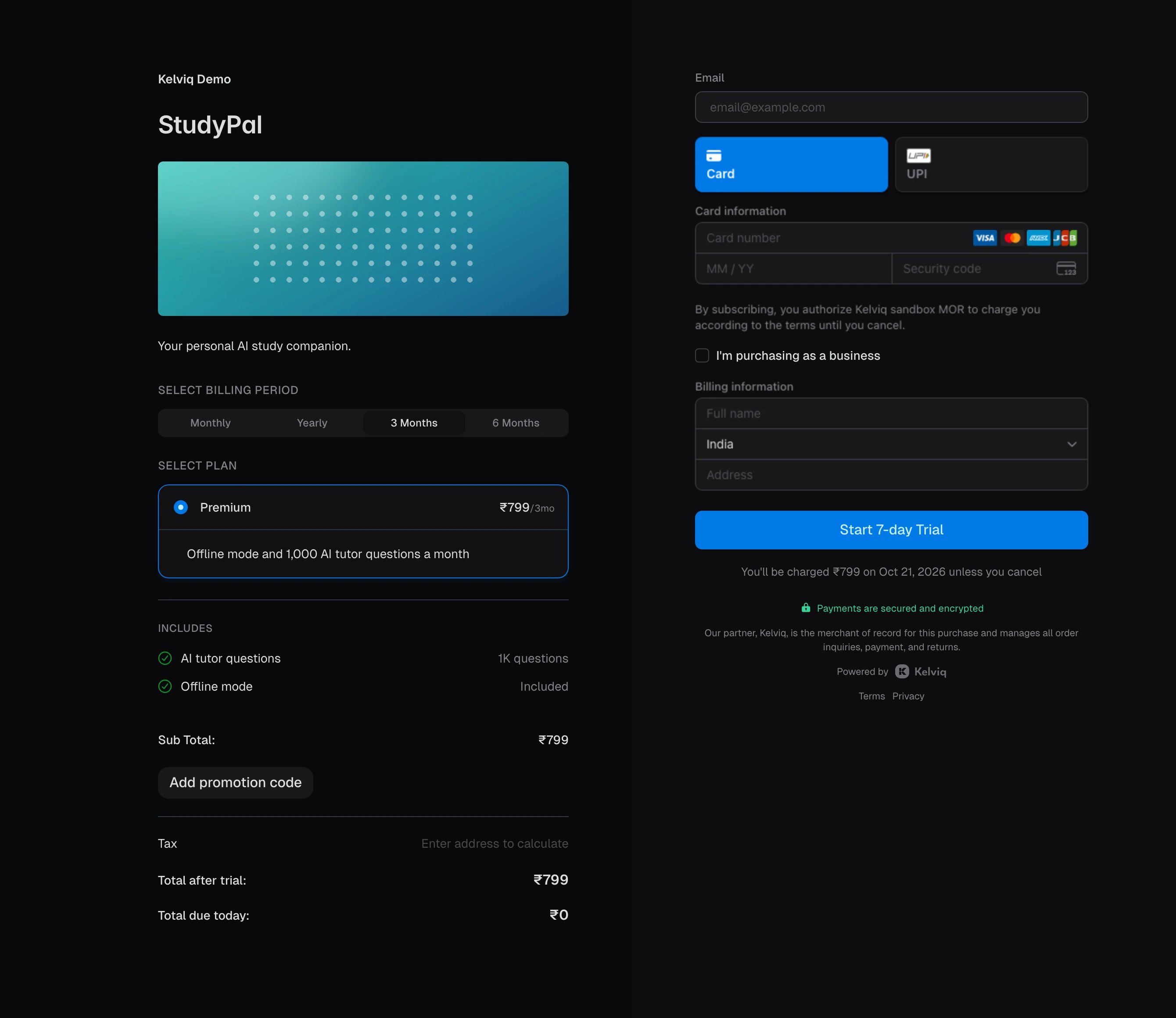Focus the Email input field

[x=891, y=108]
